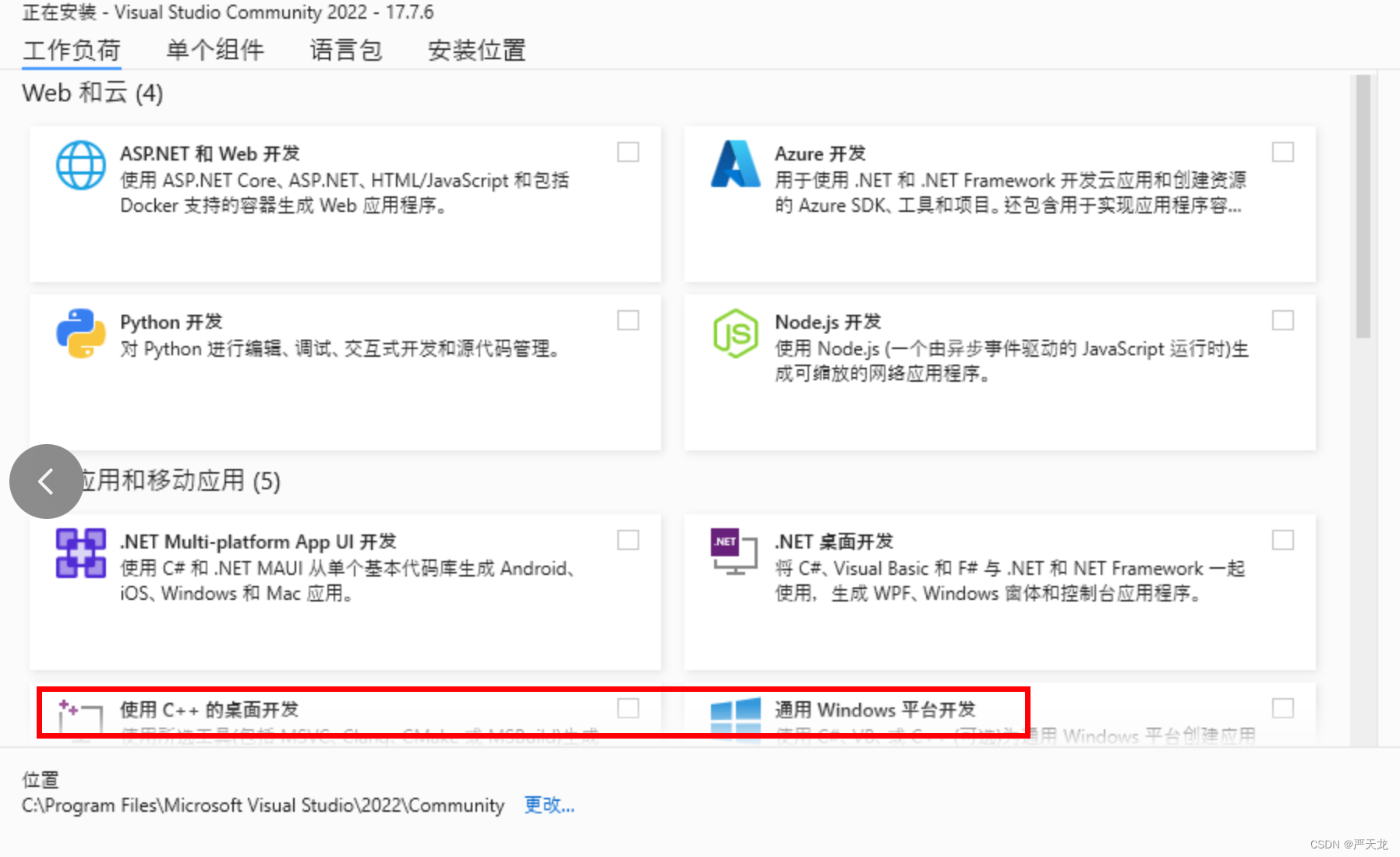Click the Node.js workload description text
The width and height of the screenshot is (1400, 857).
click(x=1012, y=361)
